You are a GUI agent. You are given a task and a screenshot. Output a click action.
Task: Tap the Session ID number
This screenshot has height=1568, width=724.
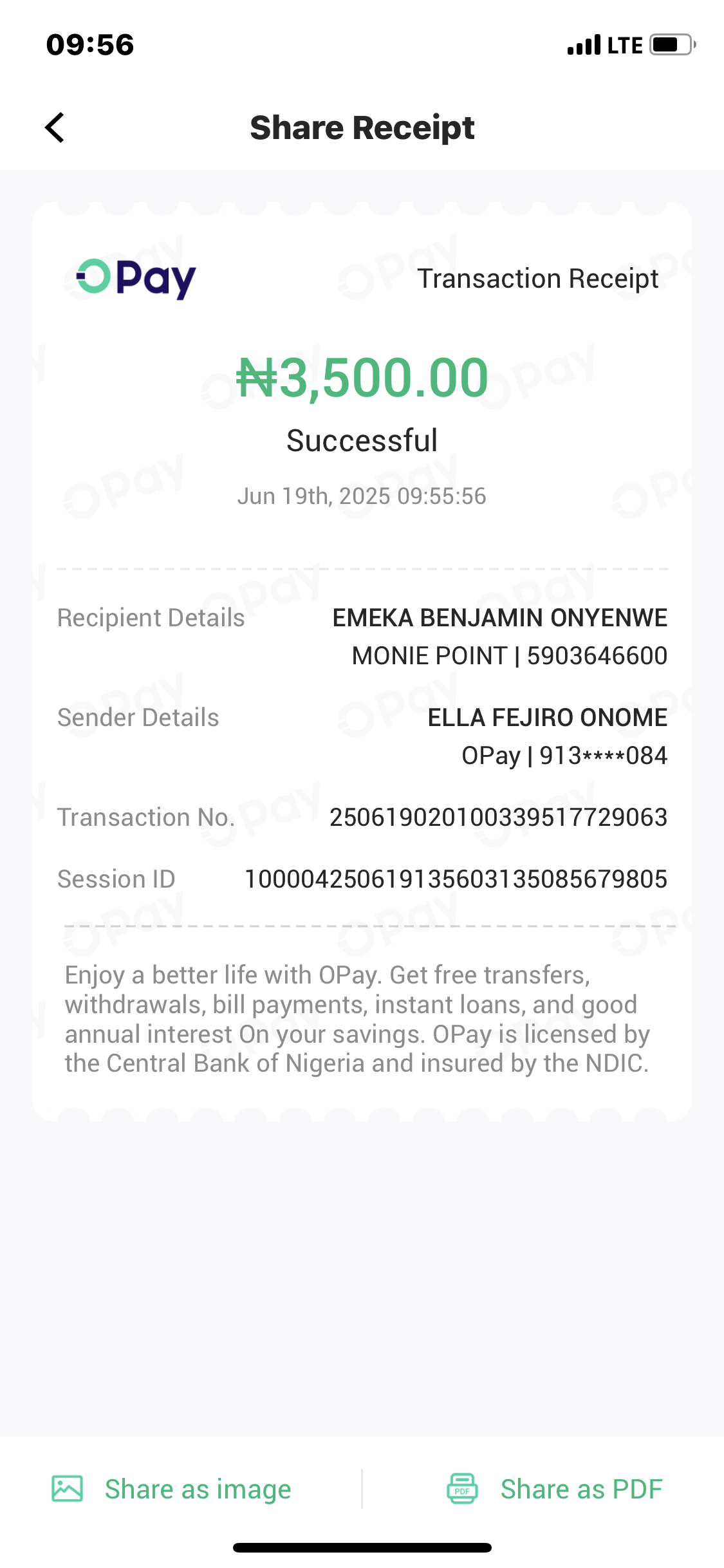tap(456, 879)
